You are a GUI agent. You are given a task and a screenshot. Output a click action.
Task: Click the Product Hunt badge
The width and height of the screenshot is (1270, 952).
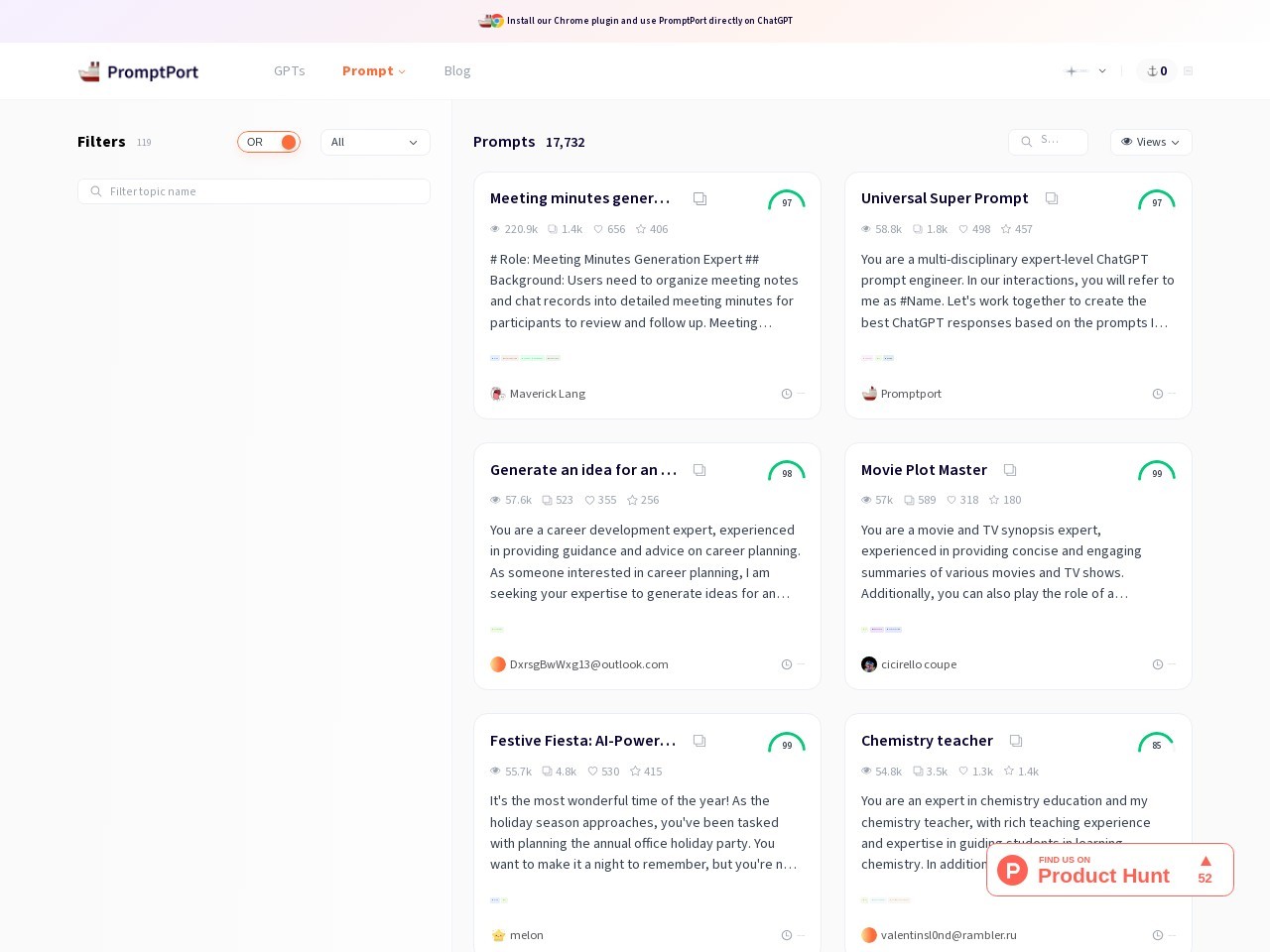point(1109,870)
